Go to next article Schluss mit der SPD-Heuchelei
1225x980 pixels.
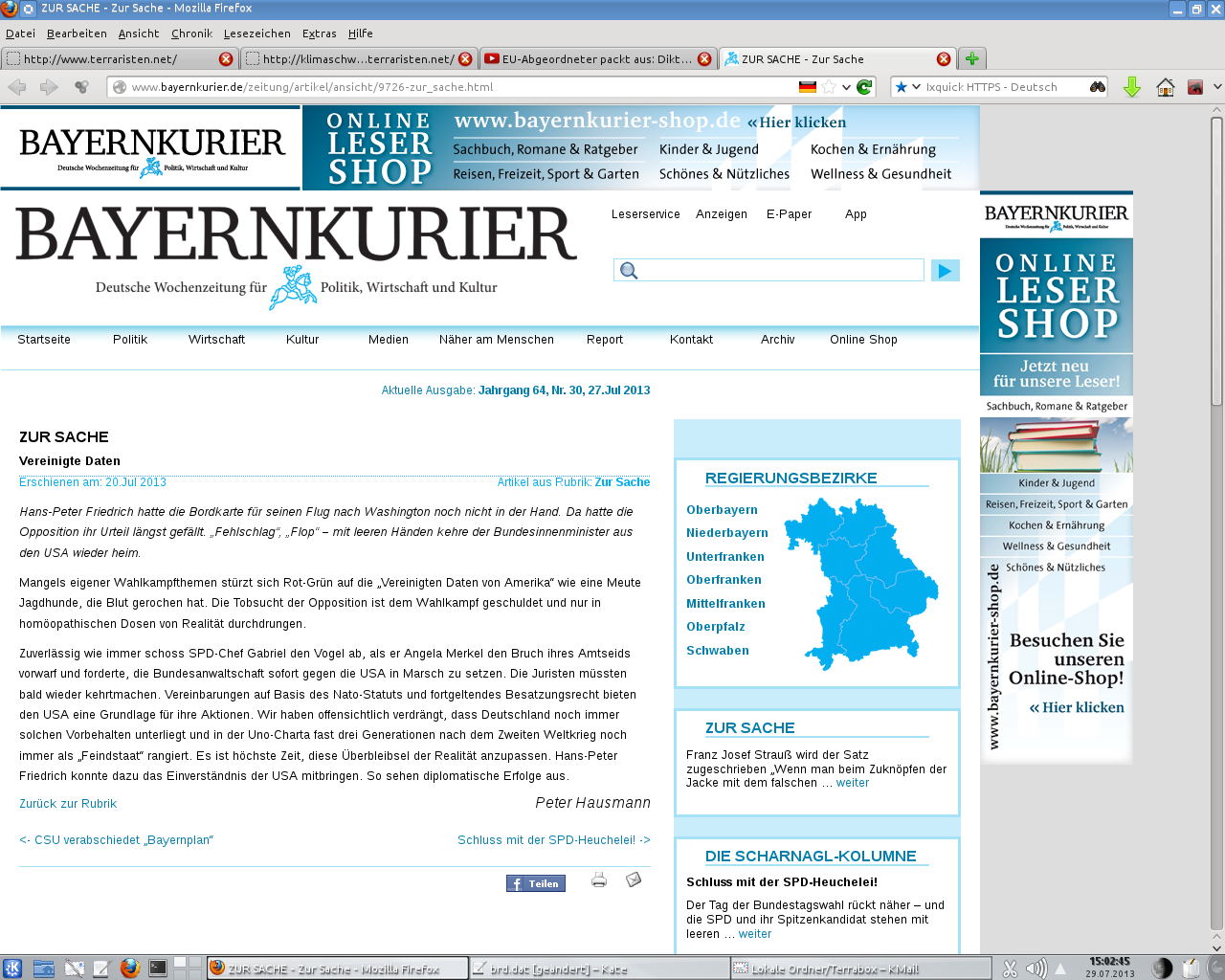(554, 840)
